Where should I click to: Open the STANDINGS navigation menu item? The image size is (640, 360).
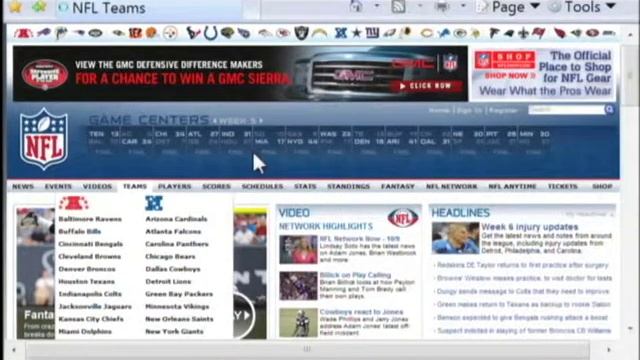(349, 187)
